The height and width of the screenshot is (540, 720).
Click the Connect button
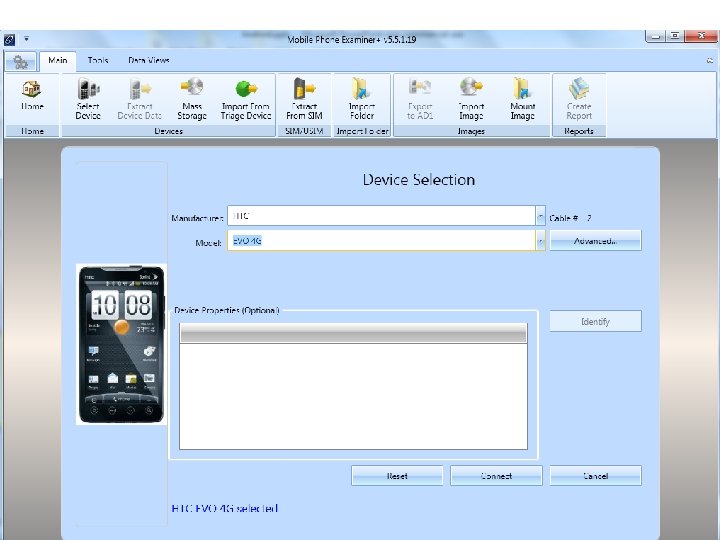coord(496,476)
